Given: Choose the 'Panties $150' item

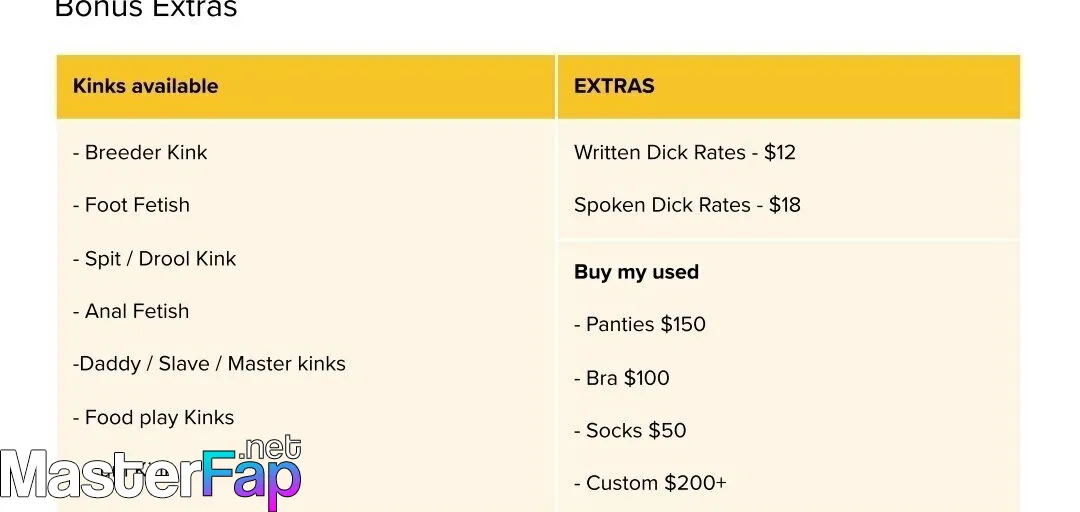Looking at the screenshot, I should pyautogui.click(x=640, y=325).
